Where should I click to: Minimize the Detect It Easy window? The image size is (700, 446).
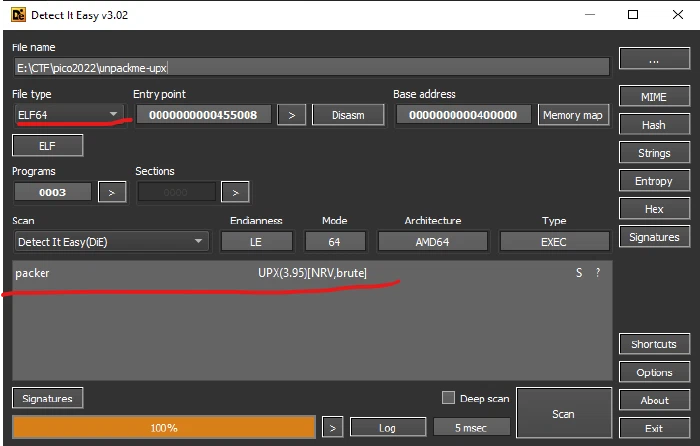pos(590,14)
